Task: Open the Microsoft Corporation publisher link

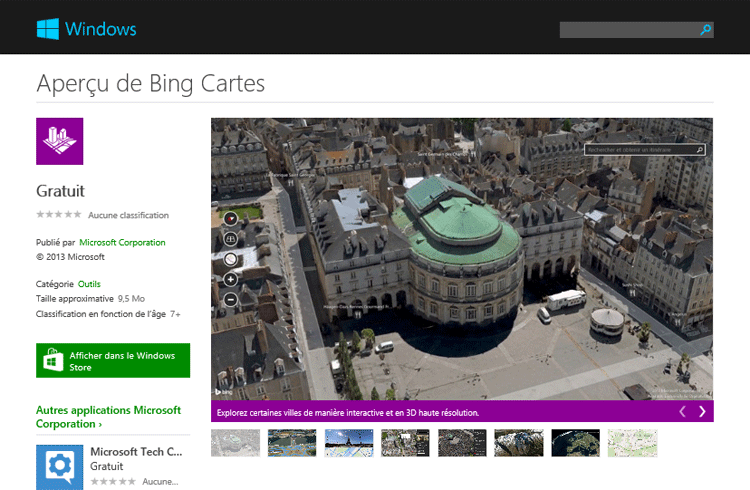Action: click(x=122, y=242)
